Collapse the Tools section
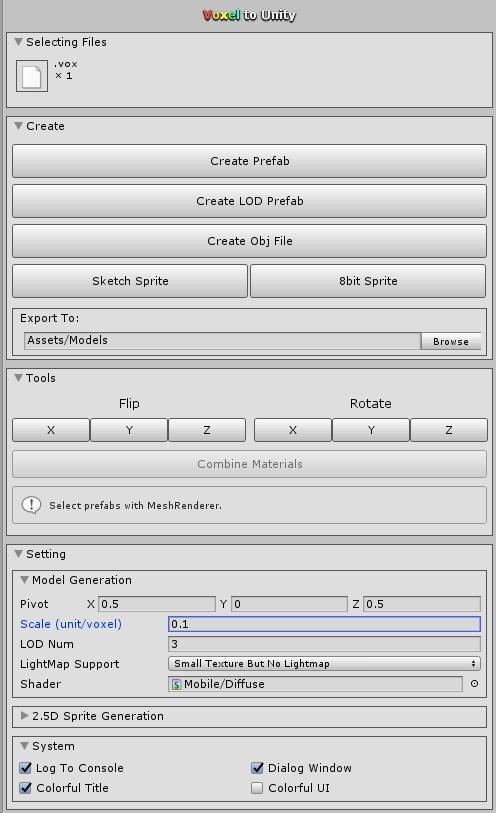The width and height of the screenshot is (496, 813). click(x=19, y=378)
